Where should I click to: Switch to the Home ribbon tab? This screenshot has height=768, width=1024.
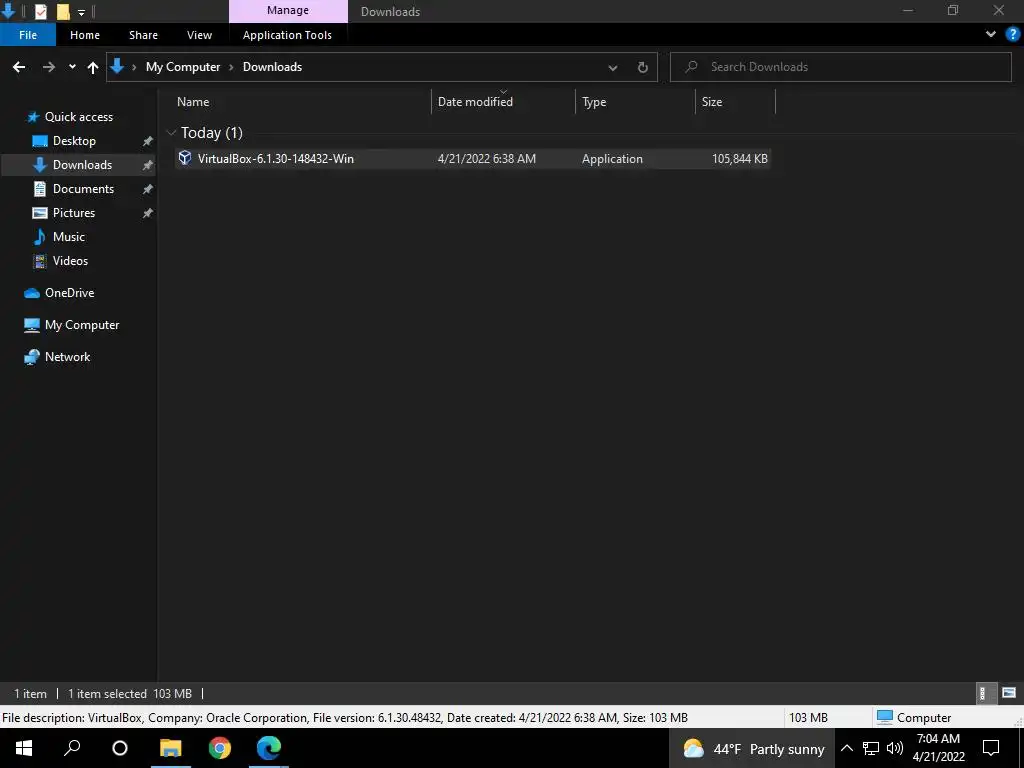(85, 35)
